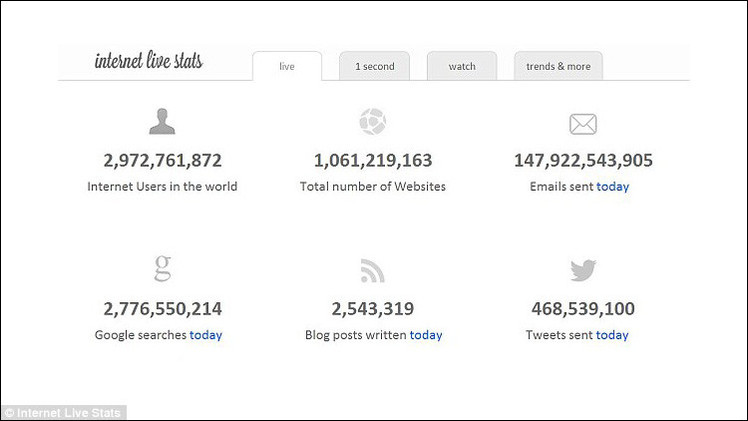
Task: Click the Twitter bird icon
Action: 583,270
